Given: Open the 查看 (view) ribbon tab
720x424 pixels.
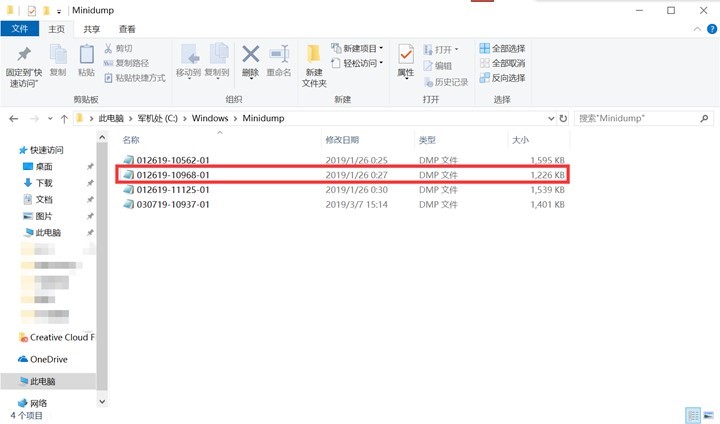Looking at the screenshot, I should tap(128, 30).
